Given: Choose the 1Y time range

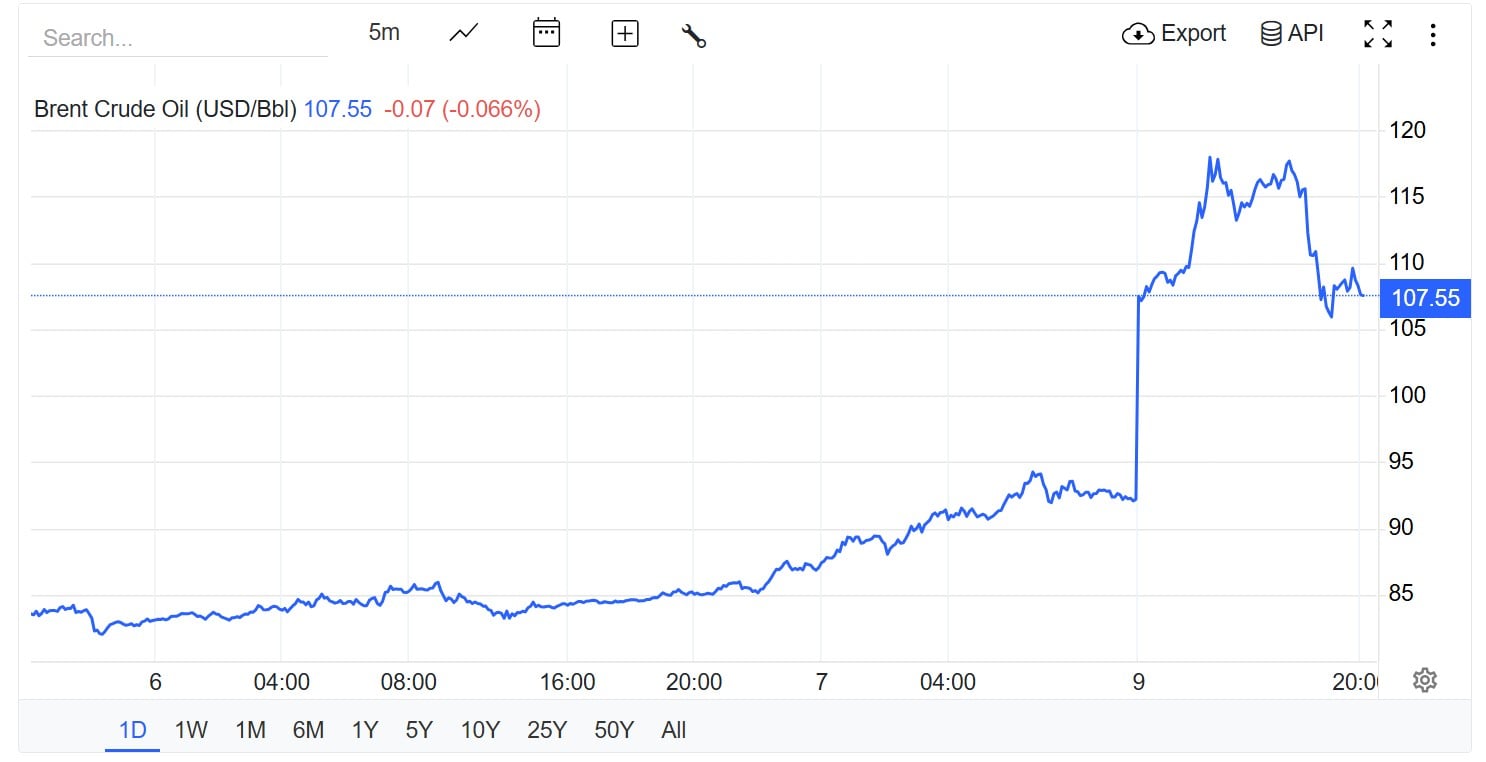Looking at the screenshot, I should click(365, 730).
